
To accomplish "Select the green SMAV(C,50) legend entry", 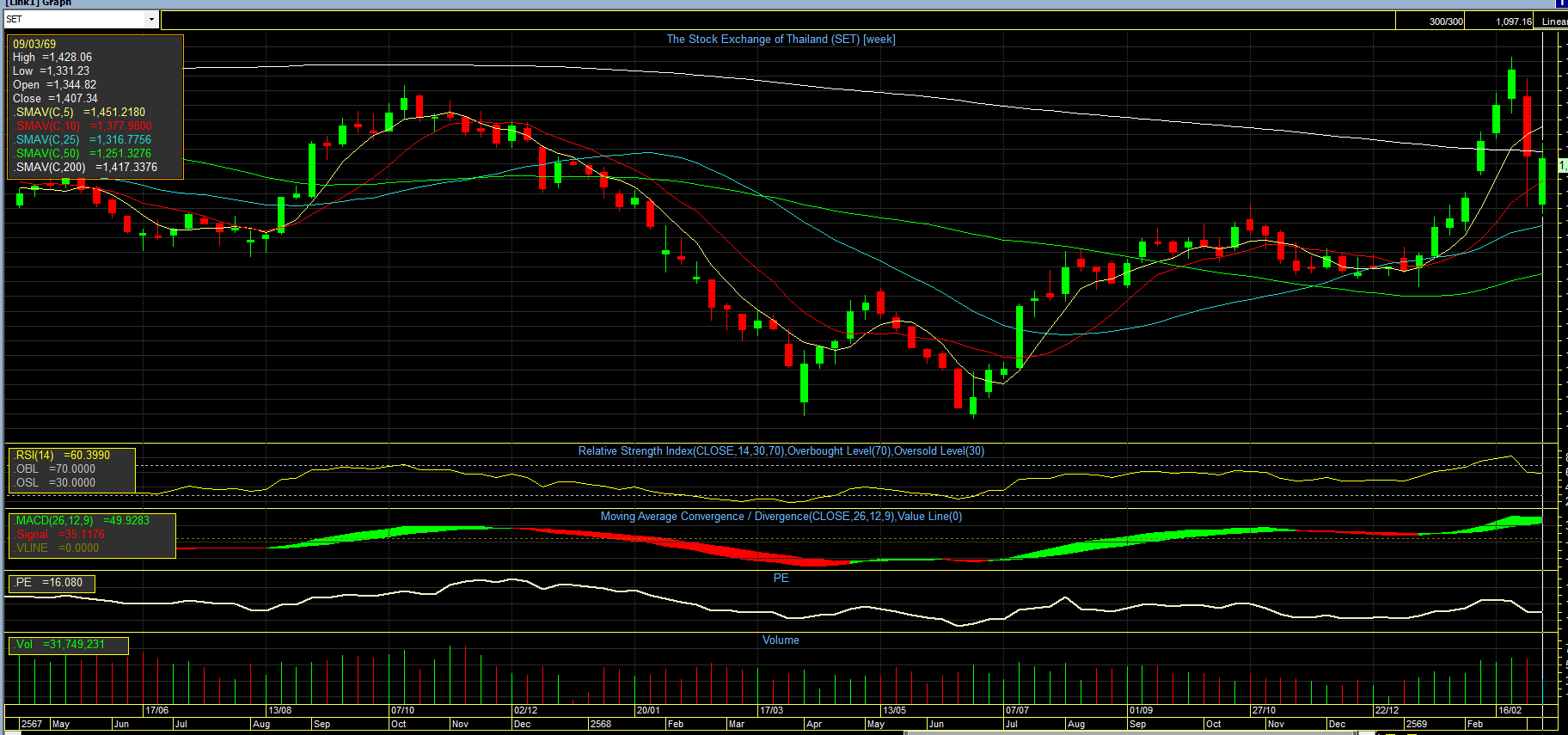I will tap(83, 154).
